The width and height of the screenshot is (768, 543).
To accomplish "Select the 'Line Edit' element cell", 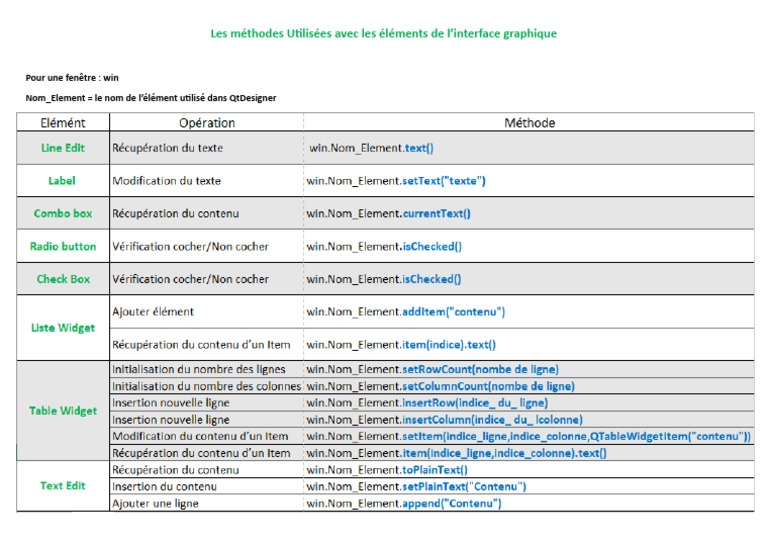I will (x=62, y=148).
